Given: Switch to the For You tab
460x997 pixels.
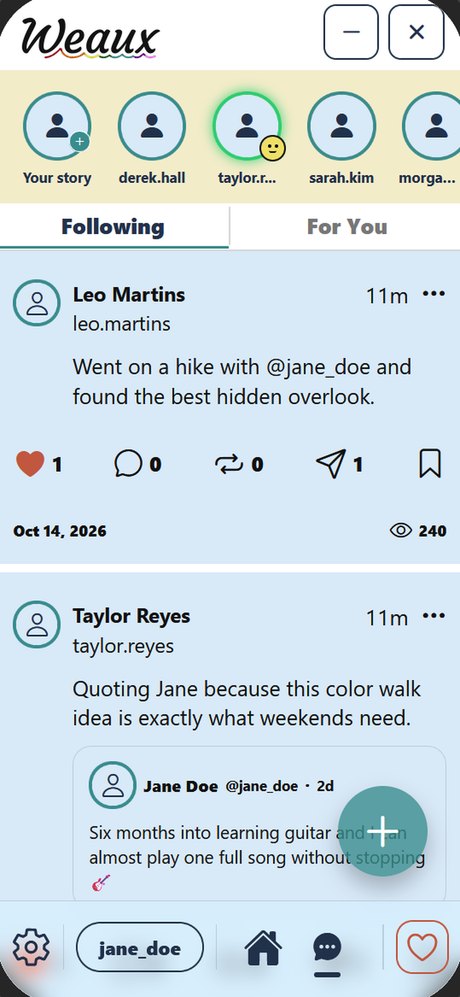Looking at the screenshot, I should (x=346, y=227).
